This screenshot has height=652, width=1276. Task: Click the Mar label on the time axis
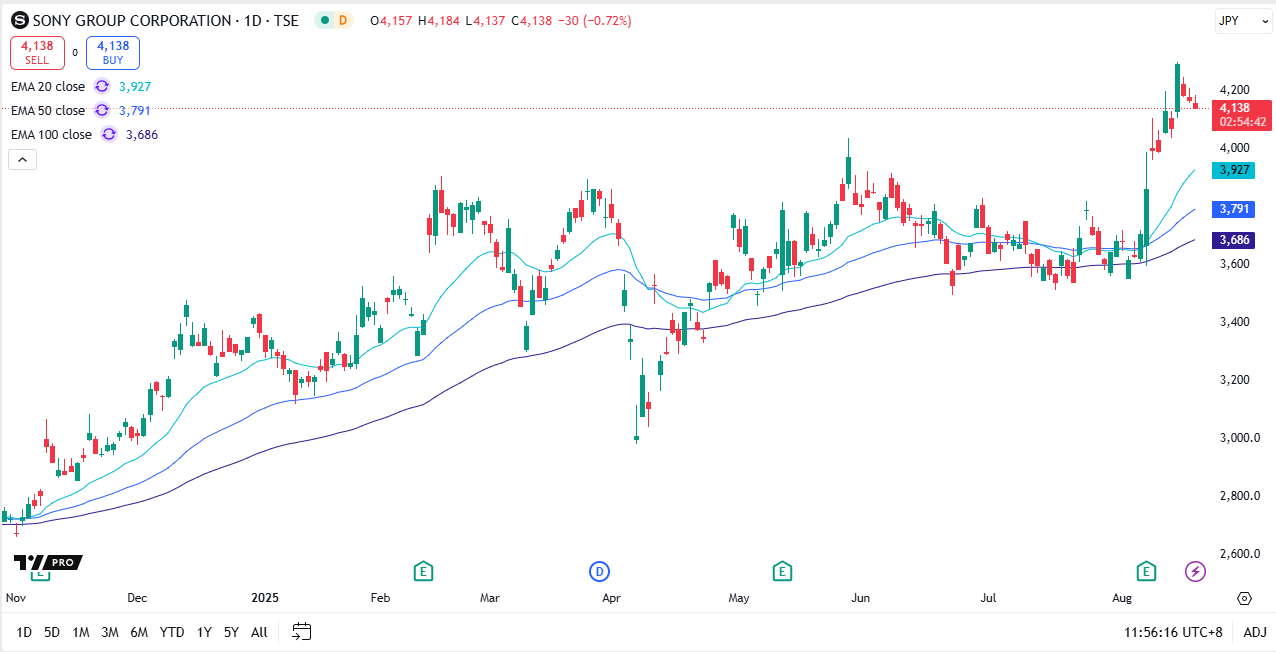[489, 598]
